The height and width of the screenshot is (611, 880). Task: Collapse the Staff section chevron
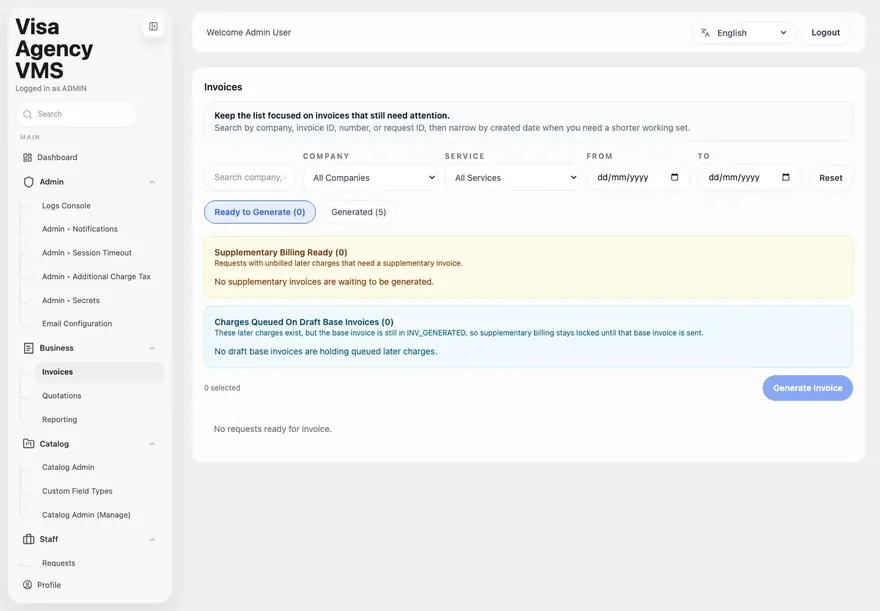[152, 540]
